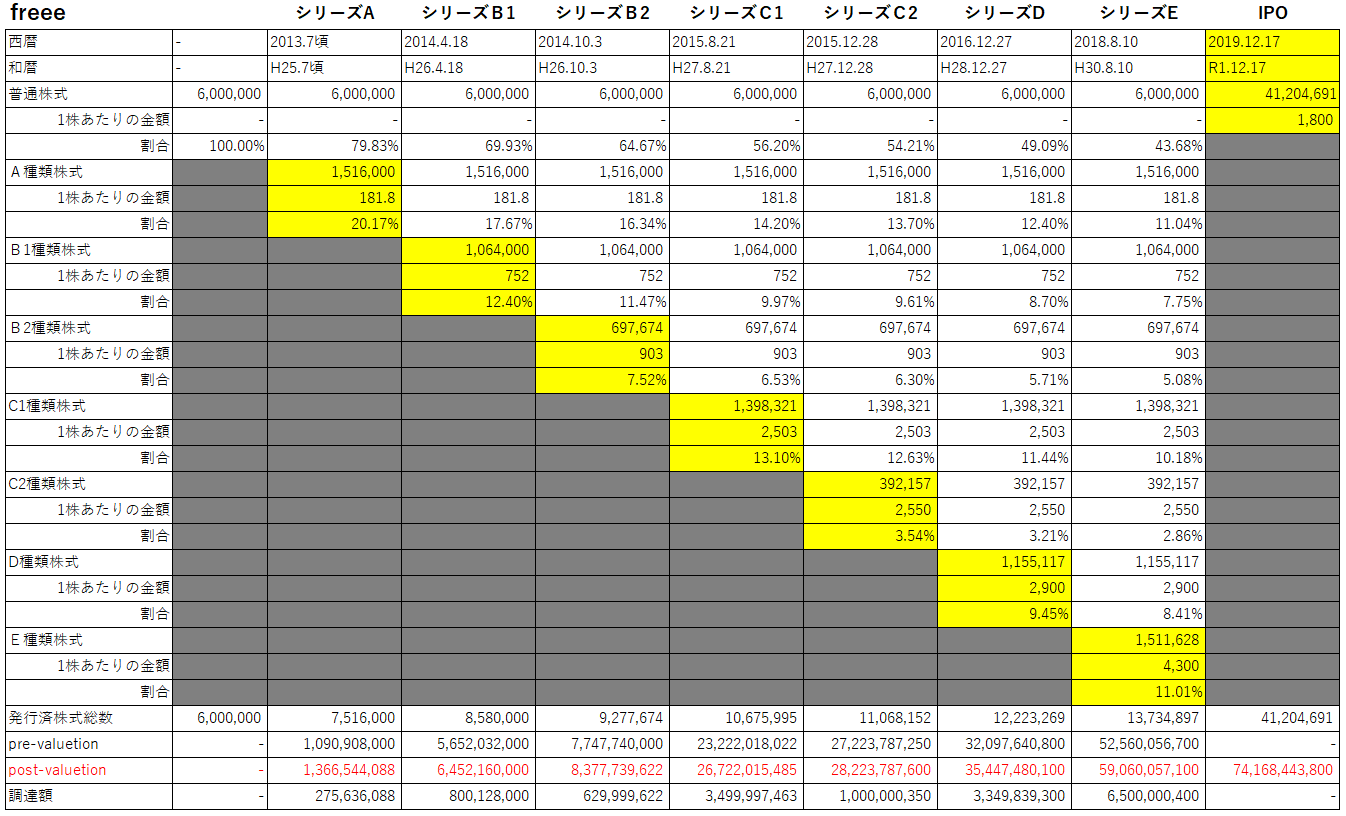Select the yellow 13.10% cell
Screen dimensions: 1346x816
tap(736, 459)
